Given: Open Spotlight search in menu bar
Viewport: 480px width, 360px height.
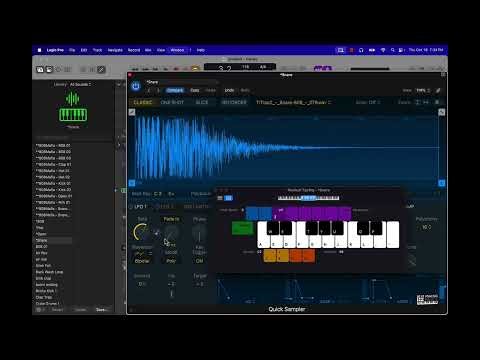Looking at the screenshot, I should [x=392, y=50].
